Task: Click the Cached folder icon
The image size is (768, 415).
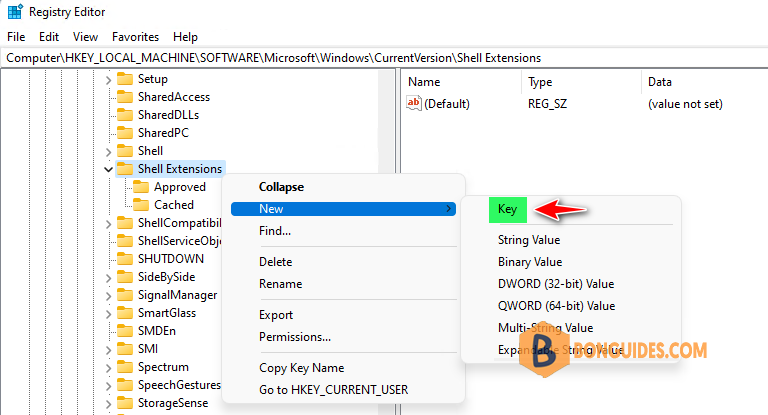Action: [x=141, y=205]
